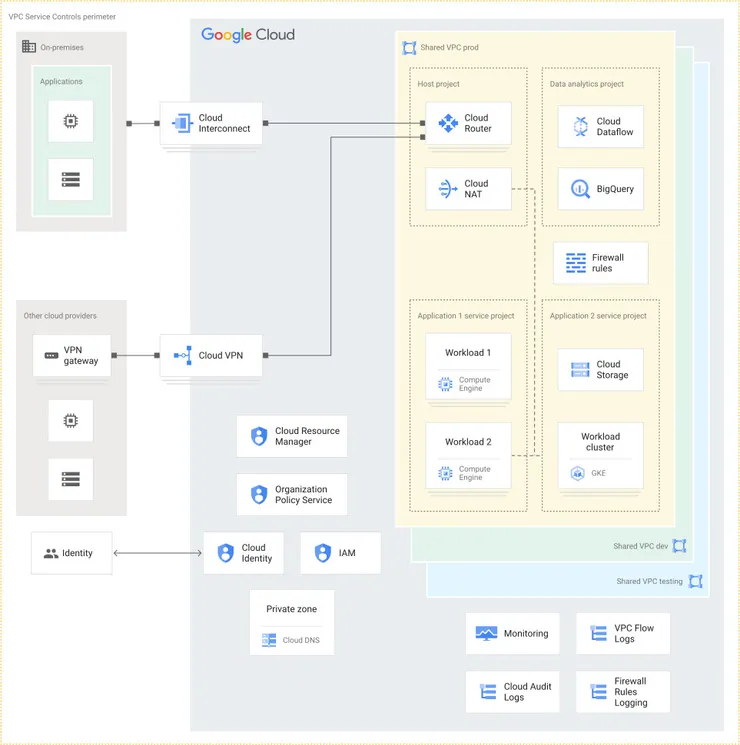Viewport: 740px width, 745px height.
Task: Select the Cloud Dataflow icon
Action: [x=580, y=126]
